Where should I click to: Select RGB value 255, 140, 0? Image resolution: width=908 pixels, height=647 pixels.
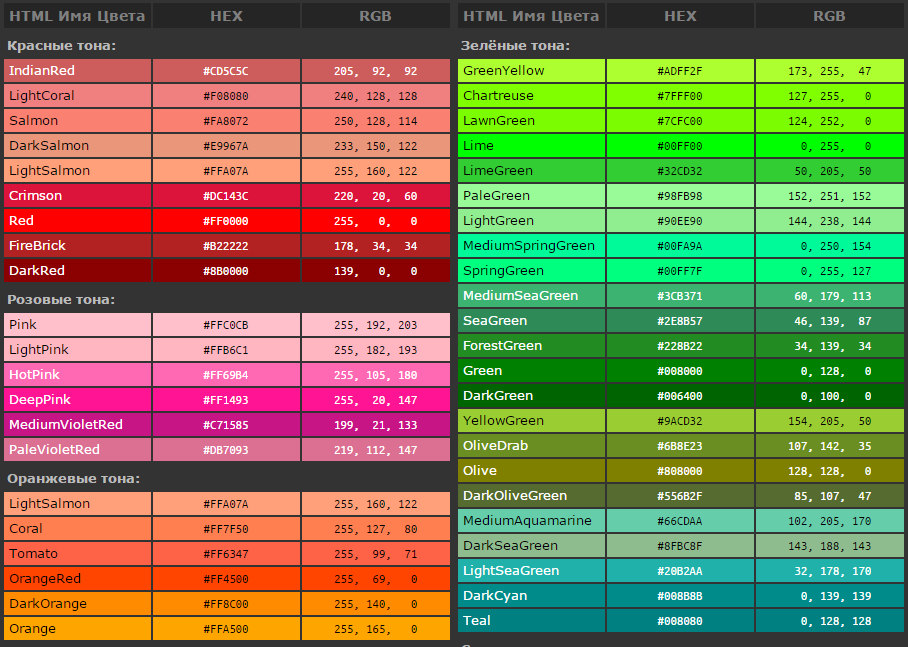pos(375,604)
